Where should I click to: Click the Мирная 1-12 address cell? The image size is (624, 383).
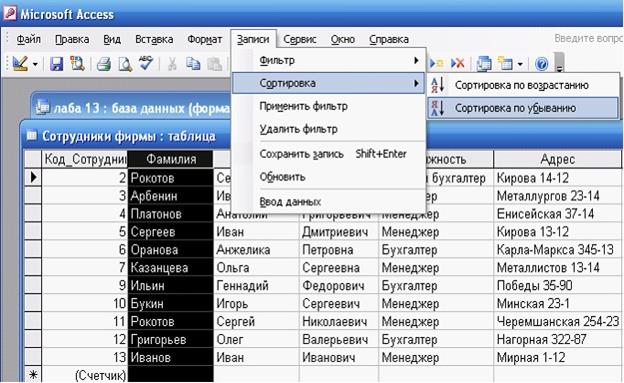tap(557, 357)
